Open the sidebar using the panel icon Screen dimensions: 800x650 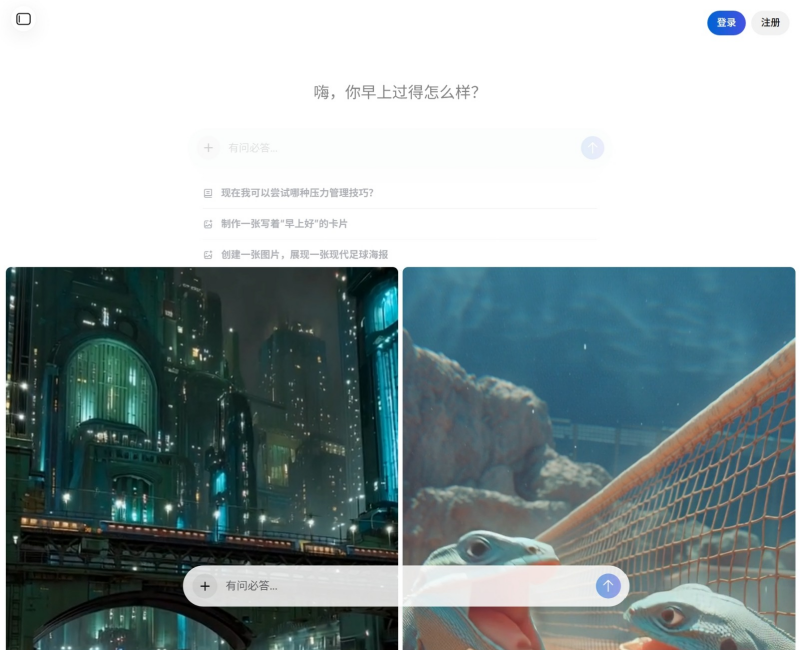(x=24, y=18)
